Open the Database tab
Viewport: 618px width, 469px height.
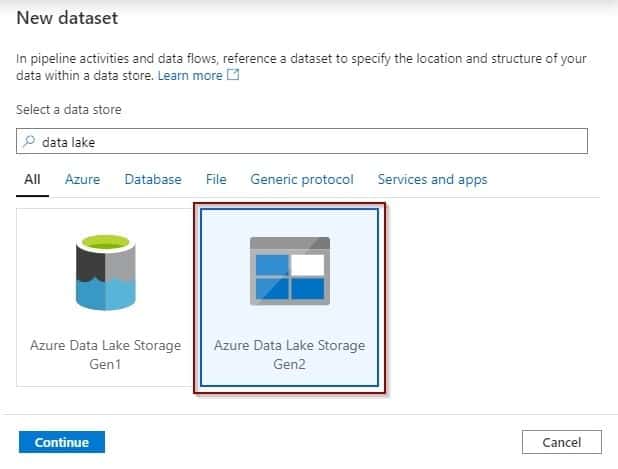tap(153, 179)
